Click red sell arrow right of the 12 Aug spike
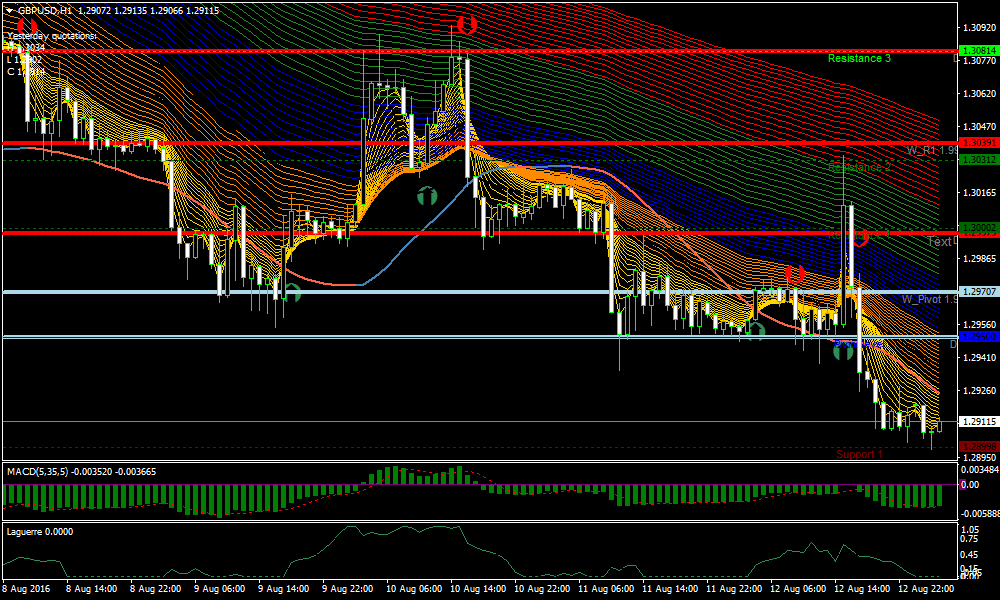 point(858,236)
